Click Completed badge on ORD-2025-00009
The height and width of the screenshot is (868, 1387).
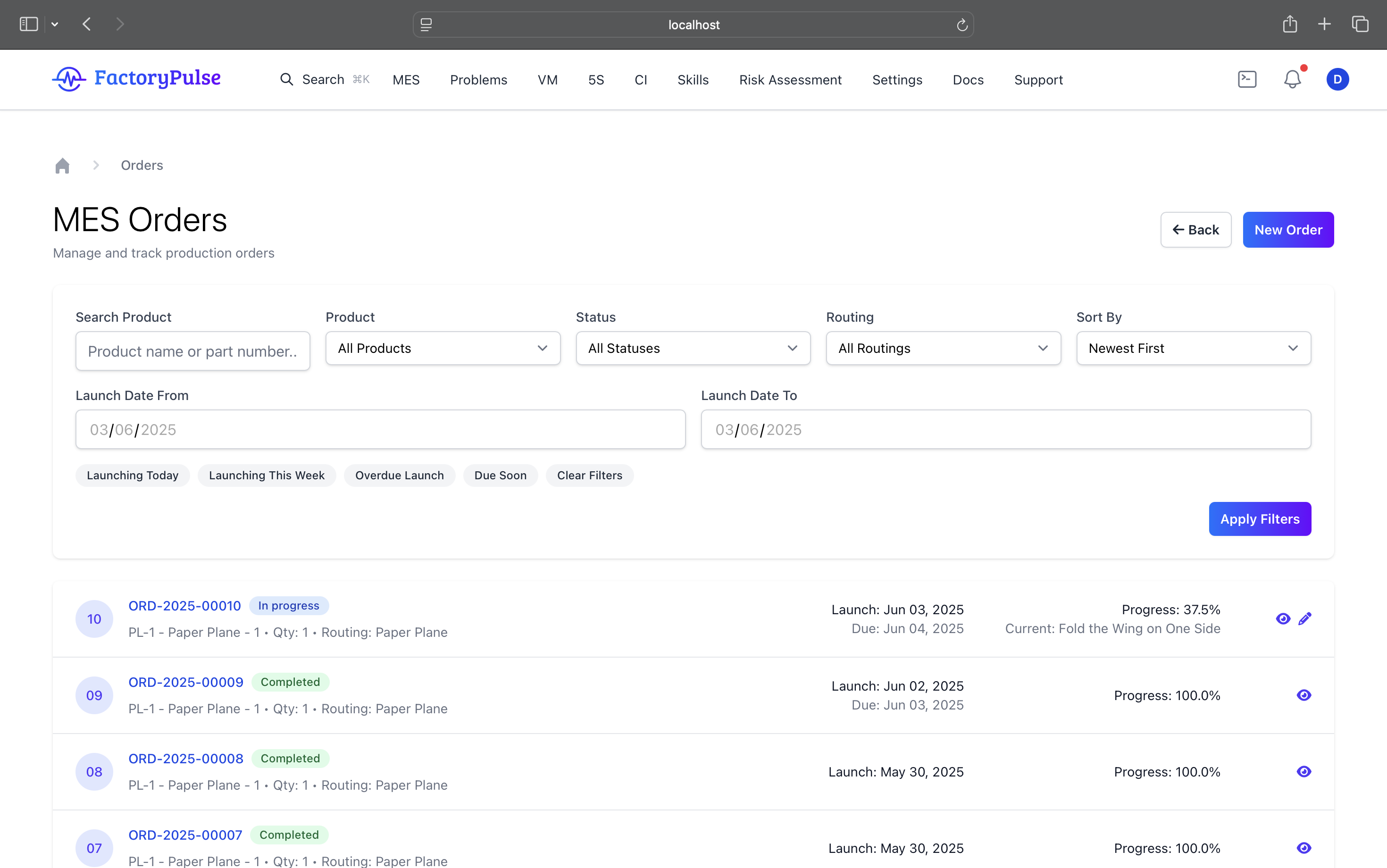pyautogui.click(x=290, y=682)
